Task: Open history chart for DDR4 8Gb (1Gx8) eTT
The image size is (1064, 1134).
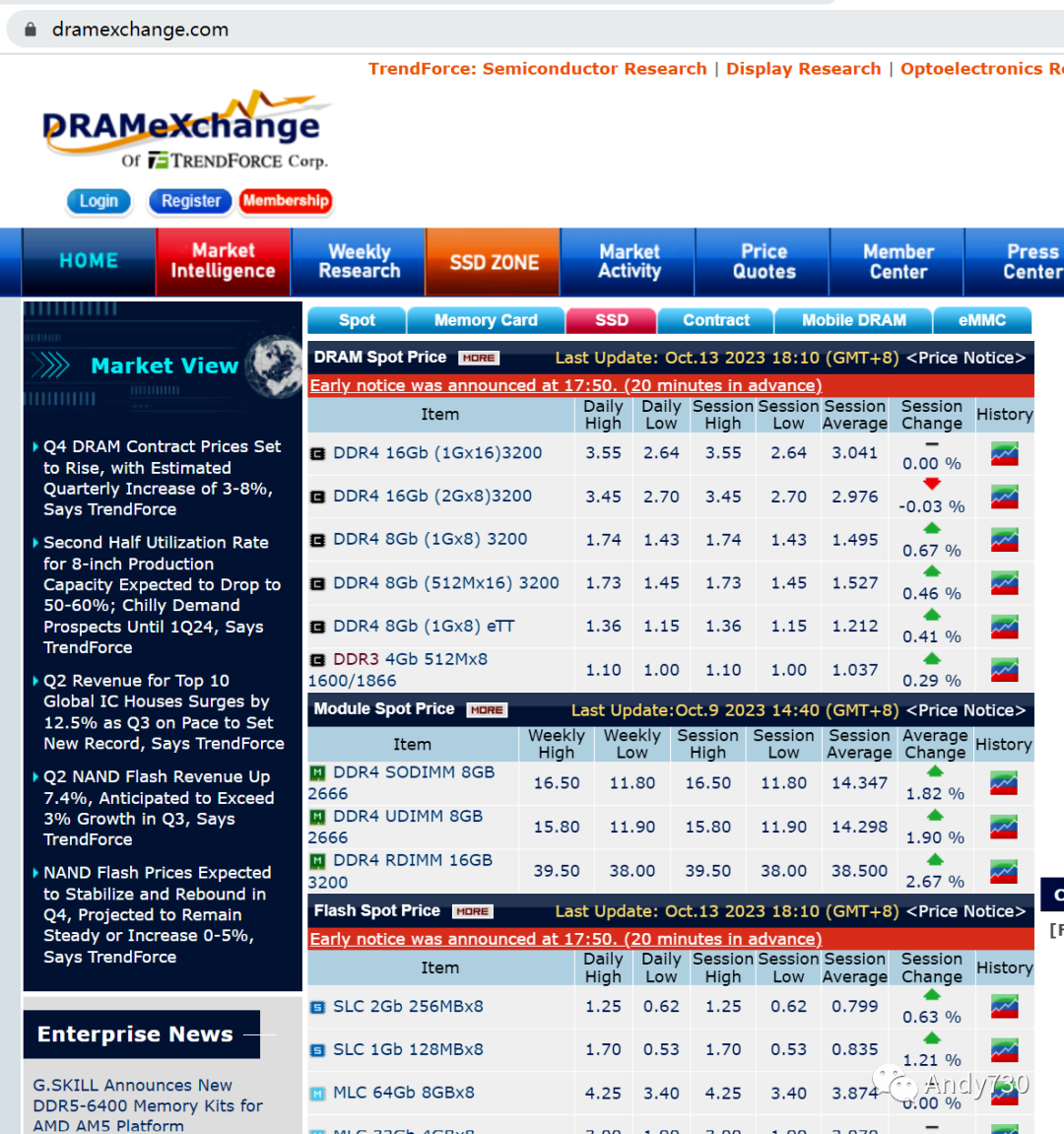Action: click(1004, 627)
